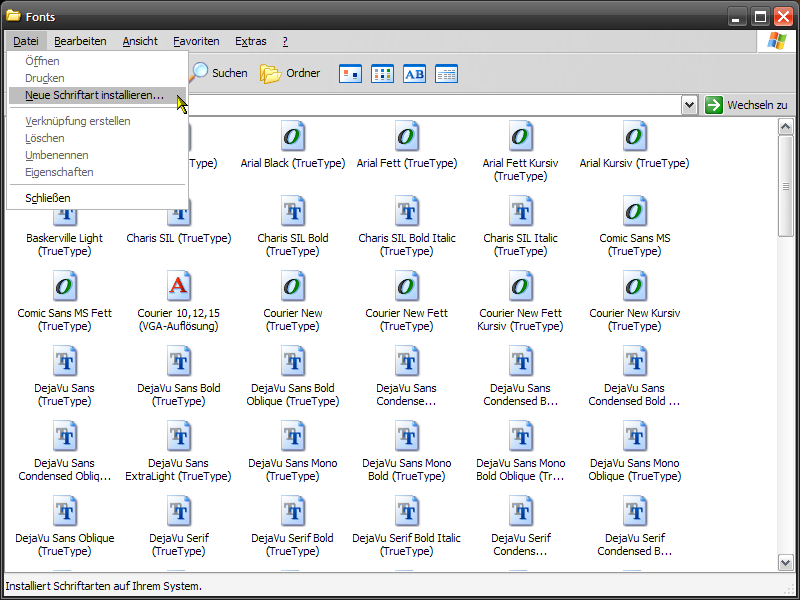Viewport: 800px width, 600px height.
Task: Click the Ordner folders toolbar button
Action: [x=290, y=73]
